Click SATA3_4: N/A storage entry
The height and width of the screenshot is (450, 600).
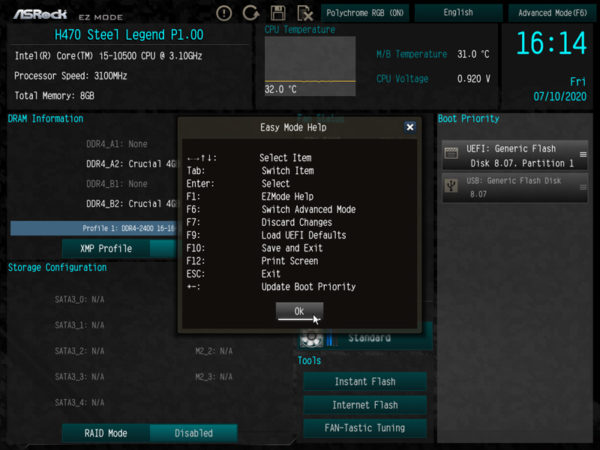coord(79,403)
